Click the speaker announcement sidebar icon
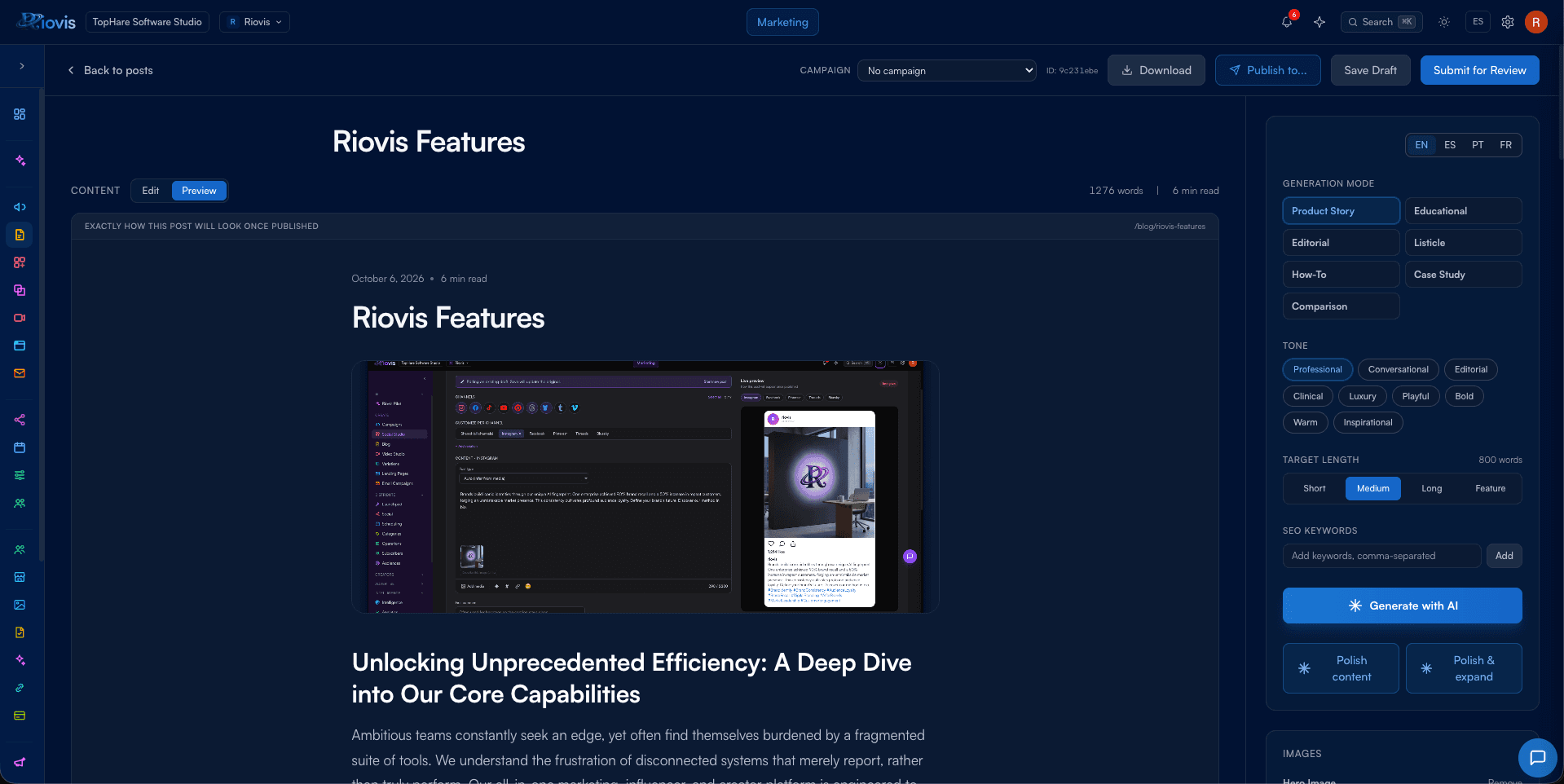Image resolution: width=1564 pixels, height=784 pixels. click(20, 207)
